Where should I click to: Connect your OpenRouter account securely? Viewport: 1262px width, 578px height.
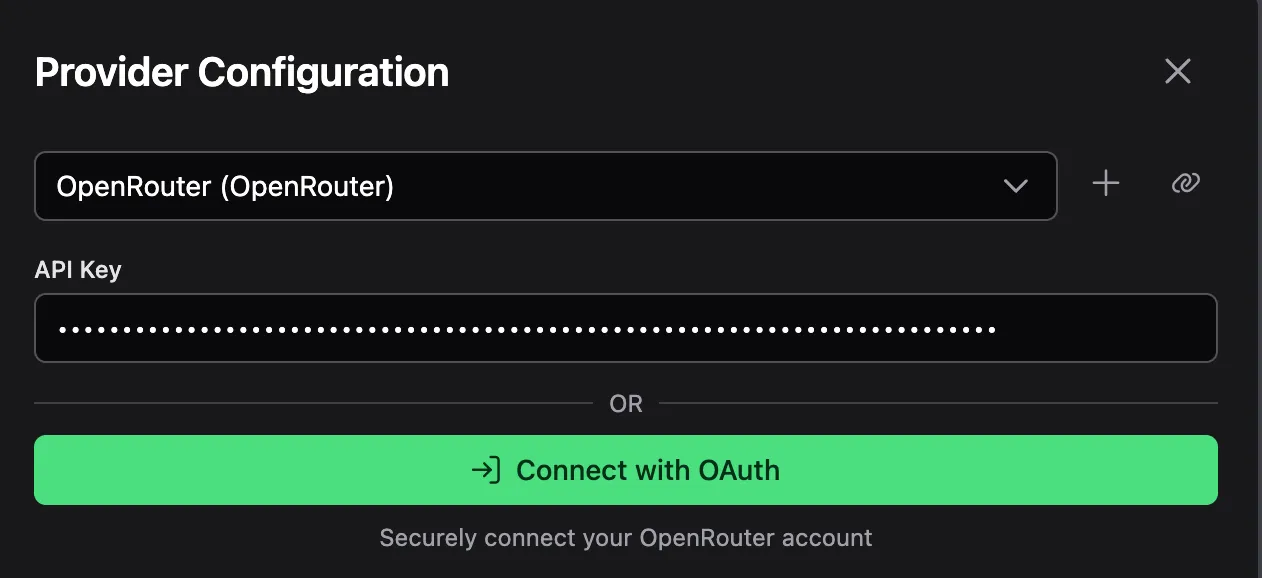[x=626, y=470]
